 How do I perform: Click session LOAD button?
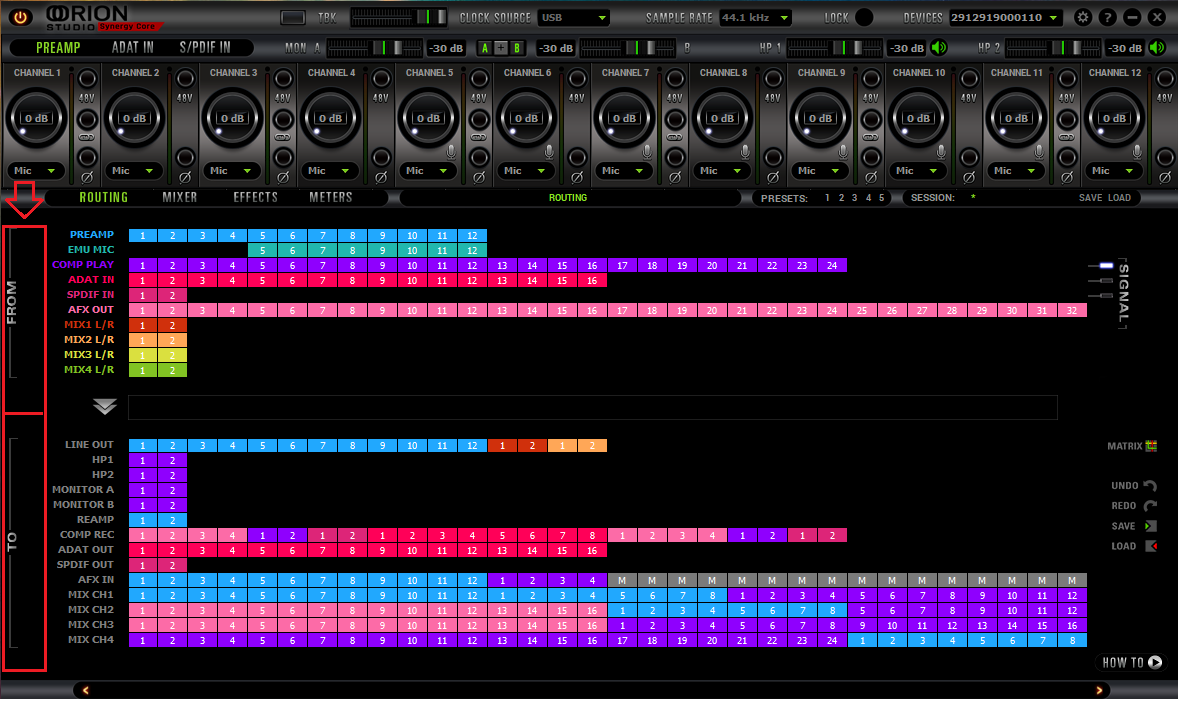[x=1119, y=198]
